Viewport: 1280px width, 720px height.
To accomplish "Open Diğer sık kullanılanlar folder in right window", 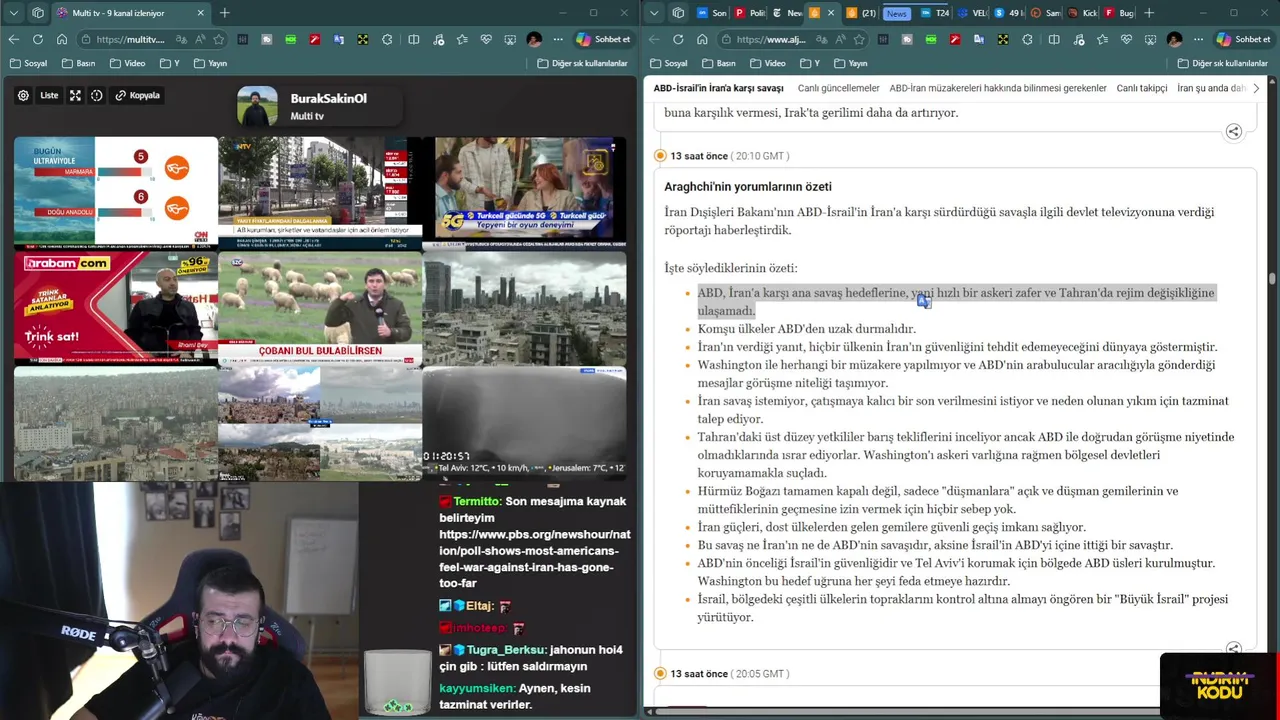I will coord(1222,63).
